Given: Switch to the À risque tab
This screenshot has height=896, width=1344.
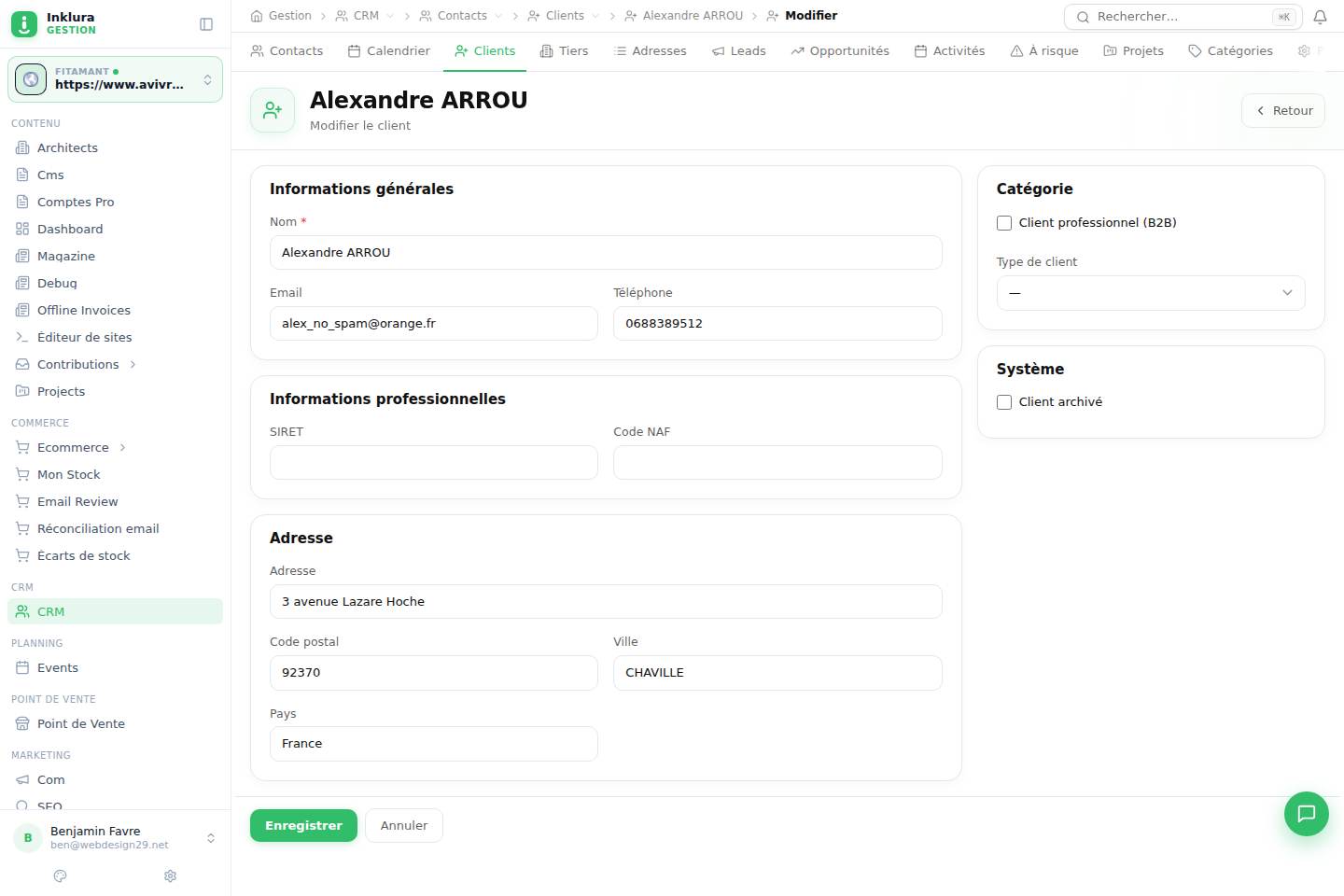Looking at the screenshot, I should (x=1044, y=50).
